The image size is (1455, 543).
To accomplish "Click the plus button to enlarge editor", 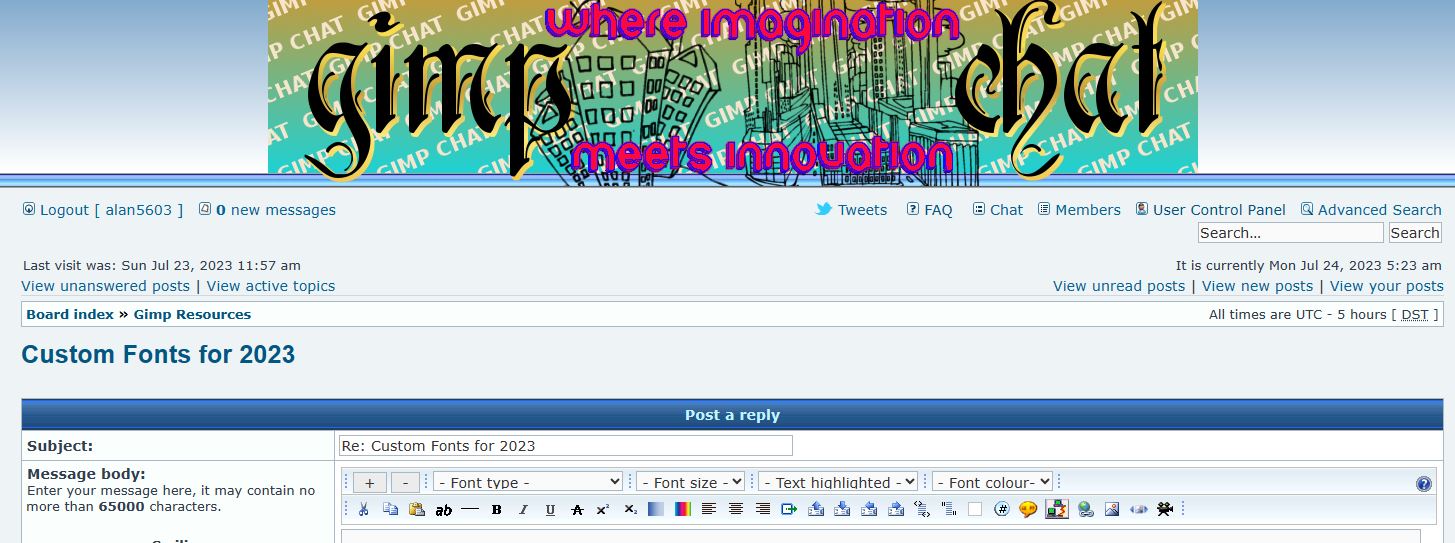I will [369, 482].
